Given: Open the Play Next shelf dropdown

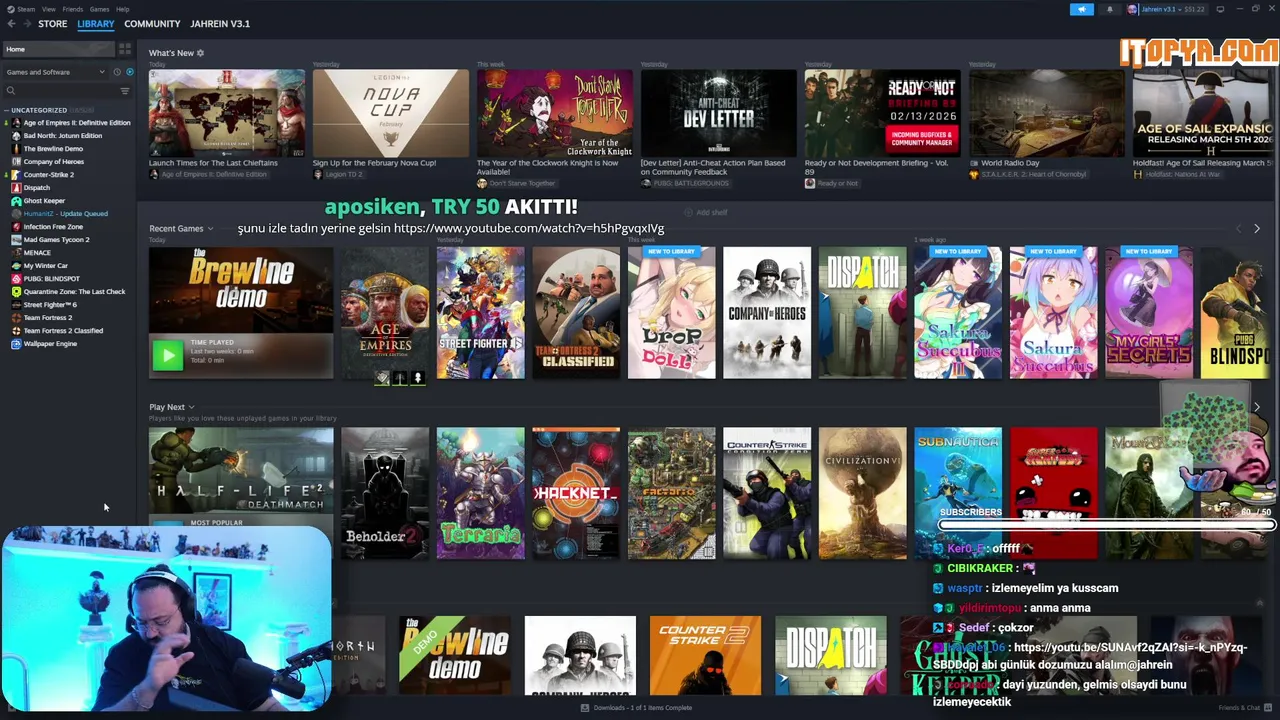Looking at the screenshot, I should point(191,408).
